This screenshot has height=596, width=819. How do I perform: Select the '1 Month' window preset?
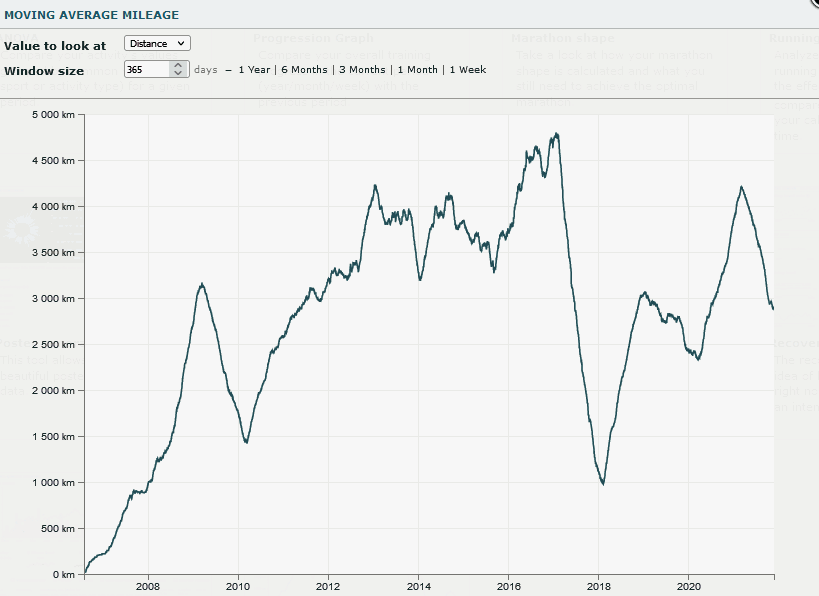tap(417, 70)
